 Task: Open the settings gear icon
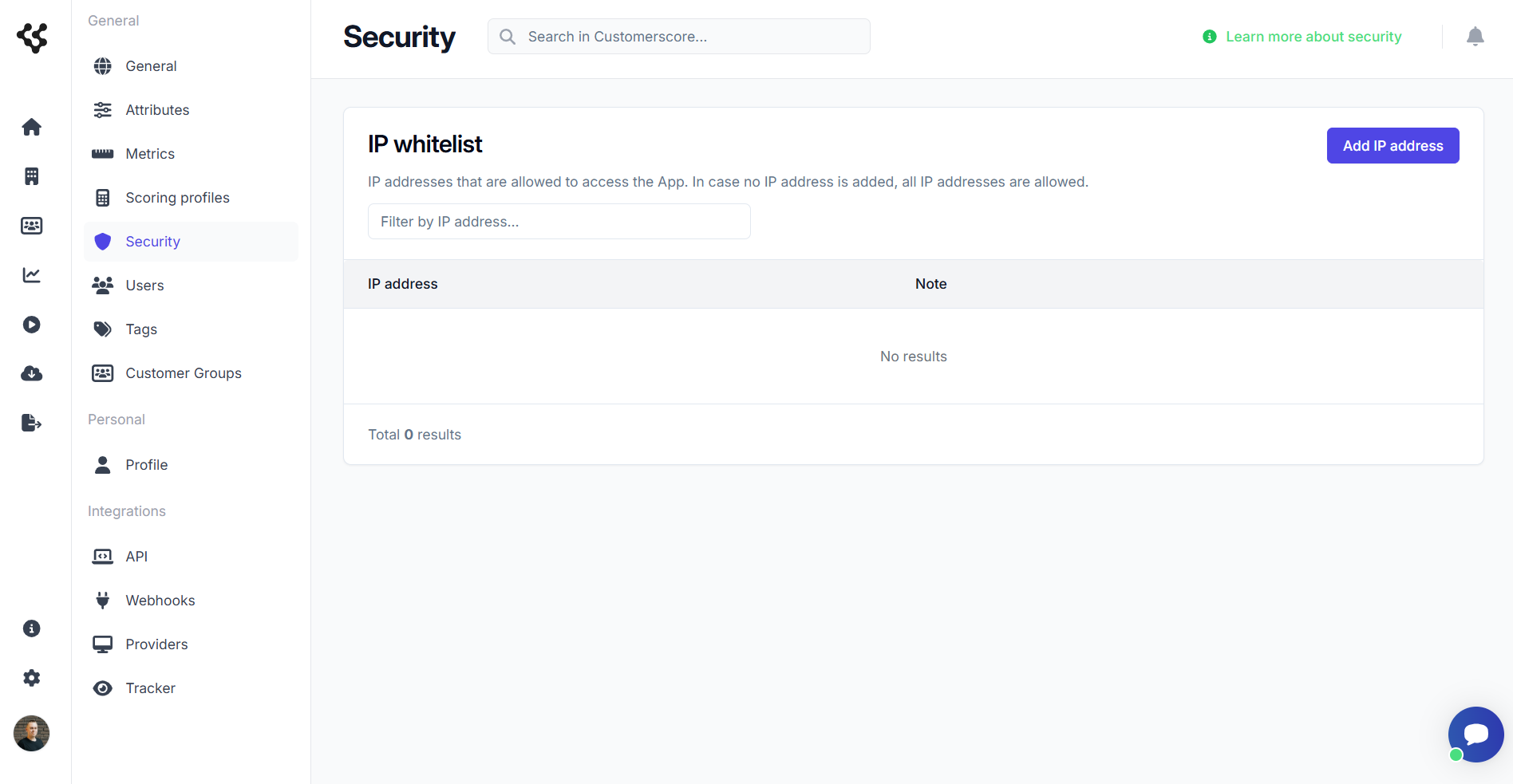pyautogui.click(x=31, y=678)
